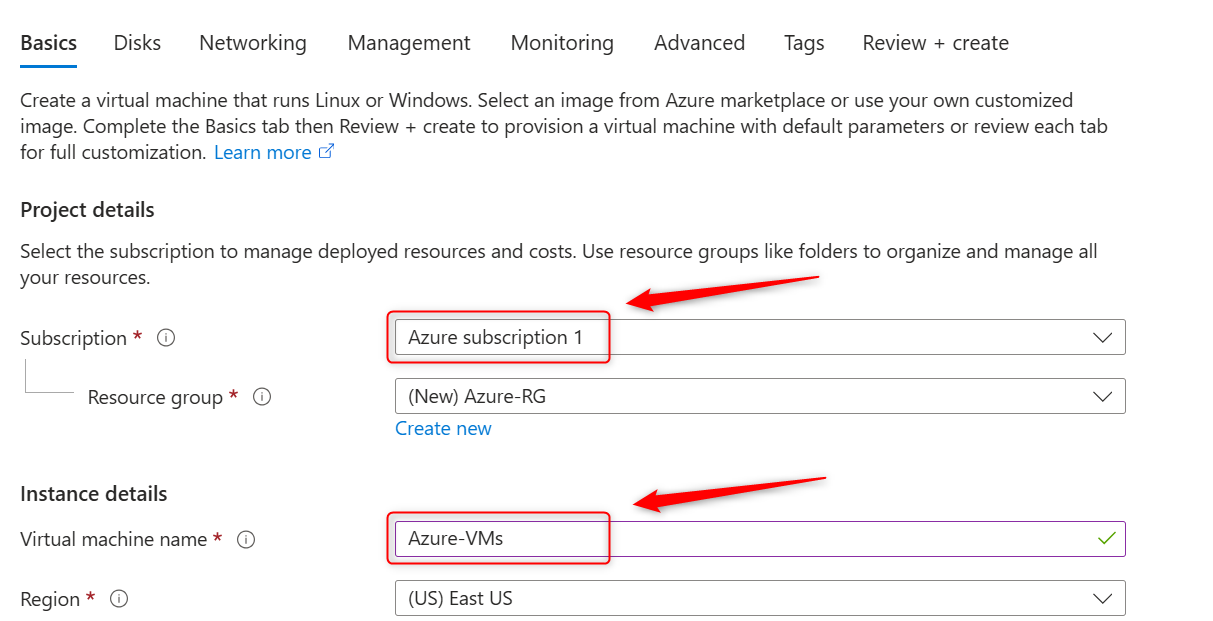
Task: Click the (US) East US value
Action: tap(460, 599)
